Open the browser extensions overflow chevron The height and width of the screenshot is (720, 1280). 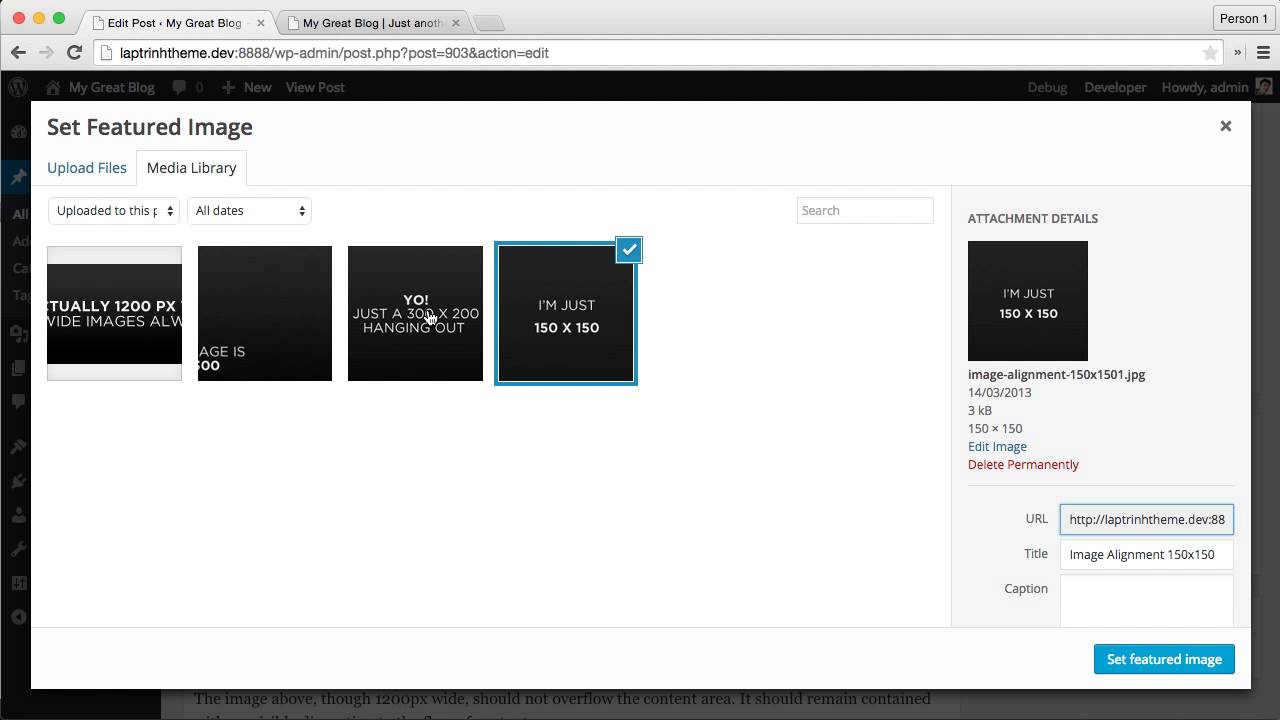(x=1238, y=53)
